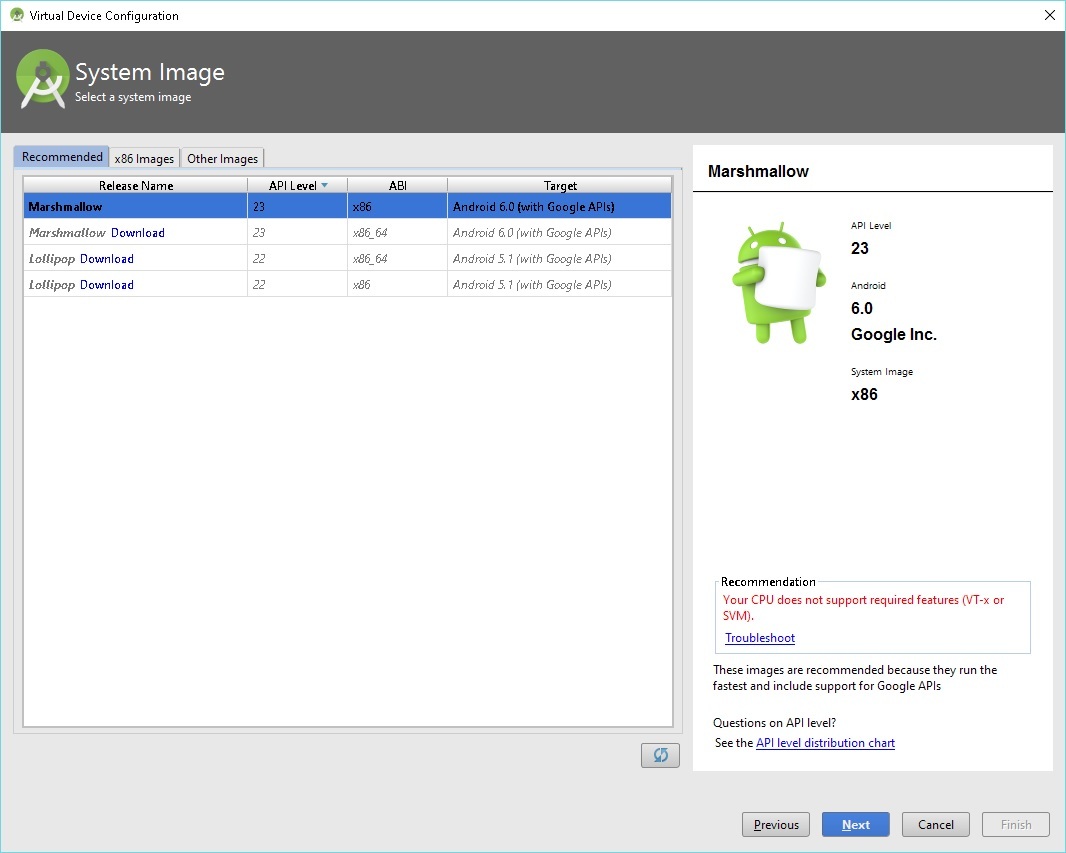This screenshot has width=1066, height=853.
Task: Sort by the API Level column arrow
Action: coord(324,185)
